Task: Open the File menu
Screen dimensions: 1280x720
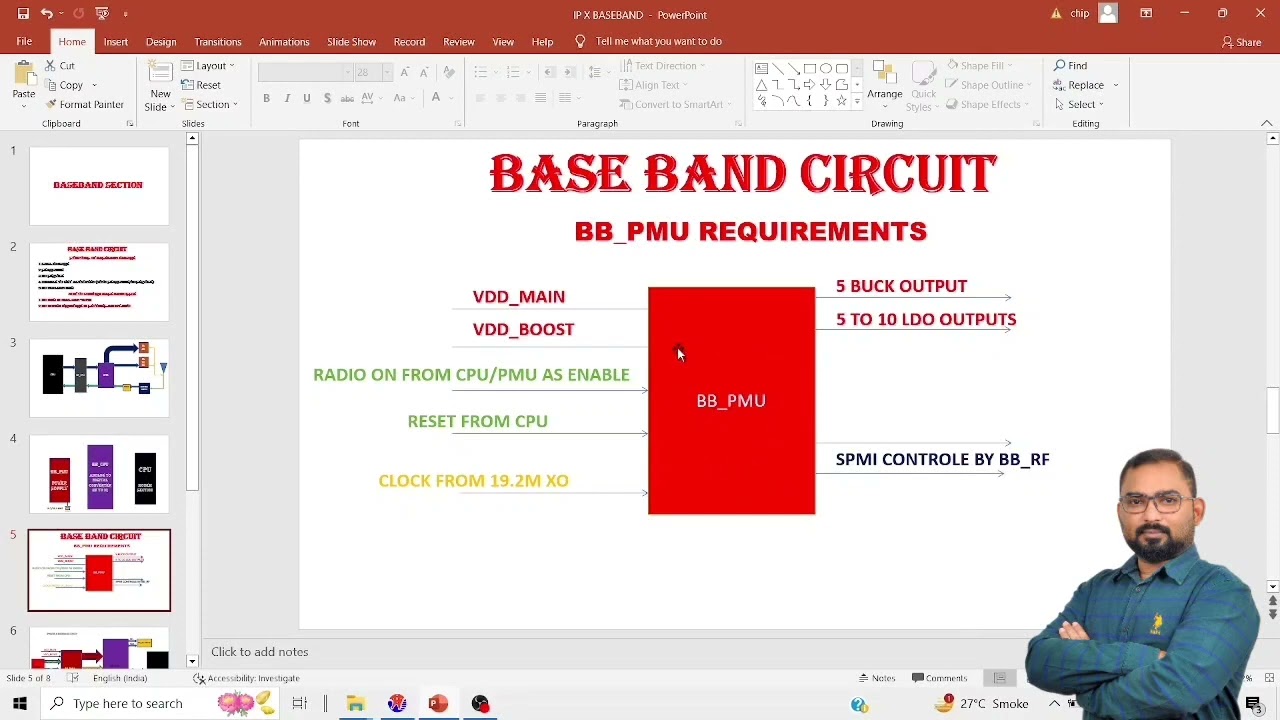Action: coord(24,42)
